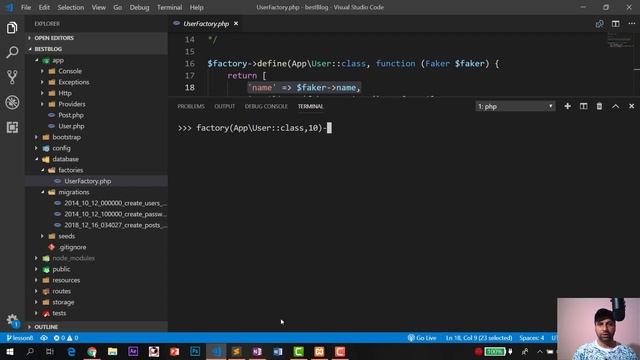The height and width of the screenshot is (360, 640).
Task: Split the terminal panel
Action: coord(583,106)
